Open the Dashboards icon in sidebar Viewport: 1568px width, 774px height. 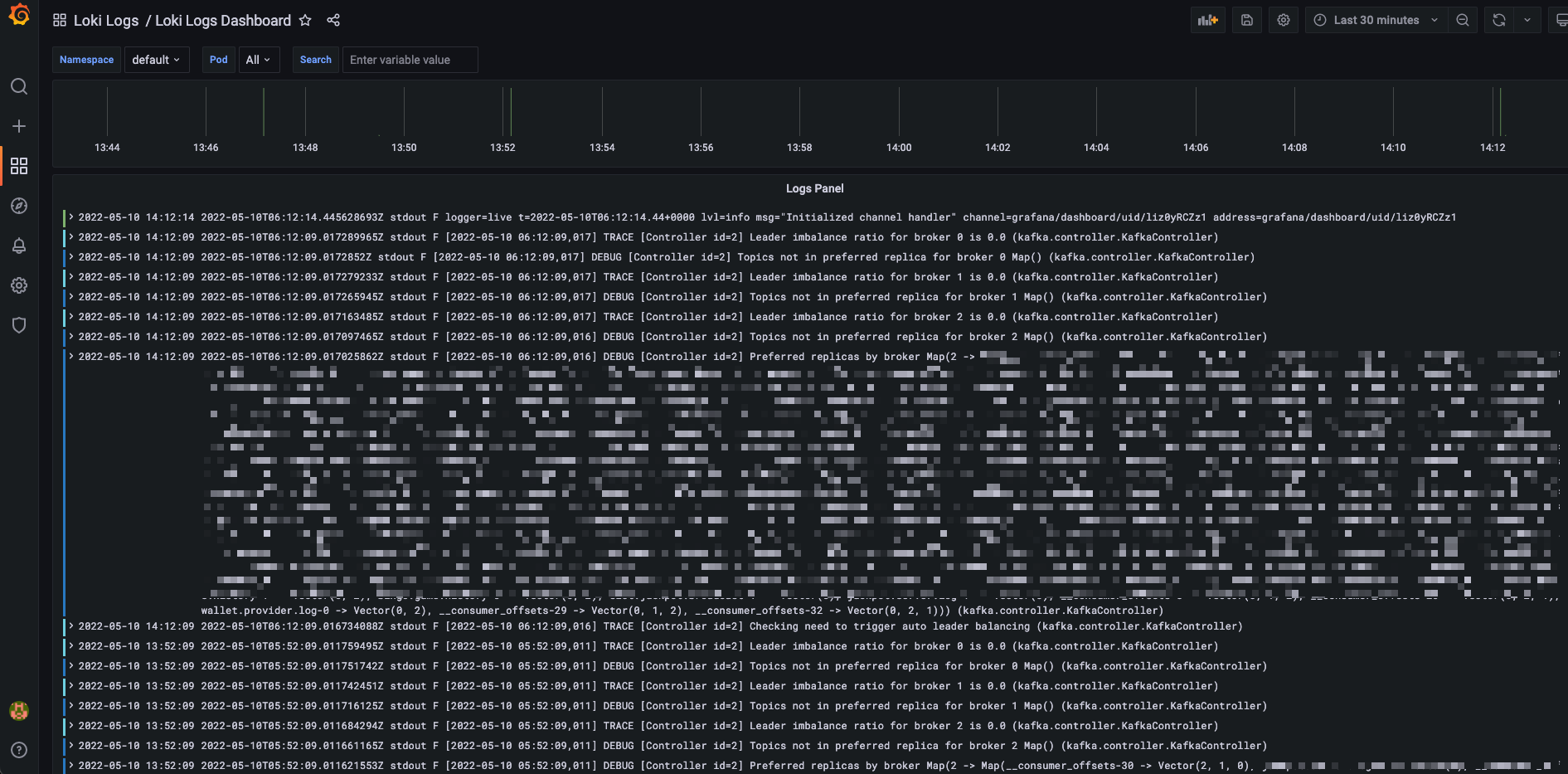pyautogui.click(x=19, y=166)
